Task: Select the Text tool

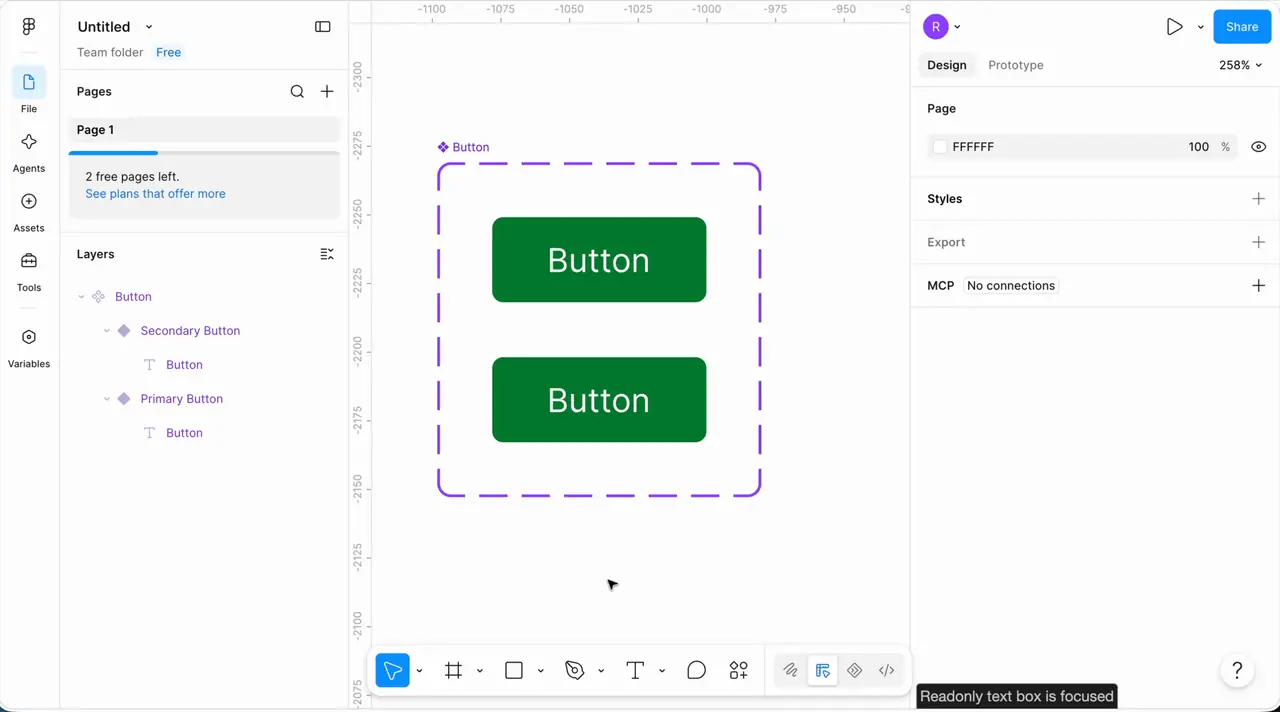Action: pyautogui.click(x=635, y=670)
